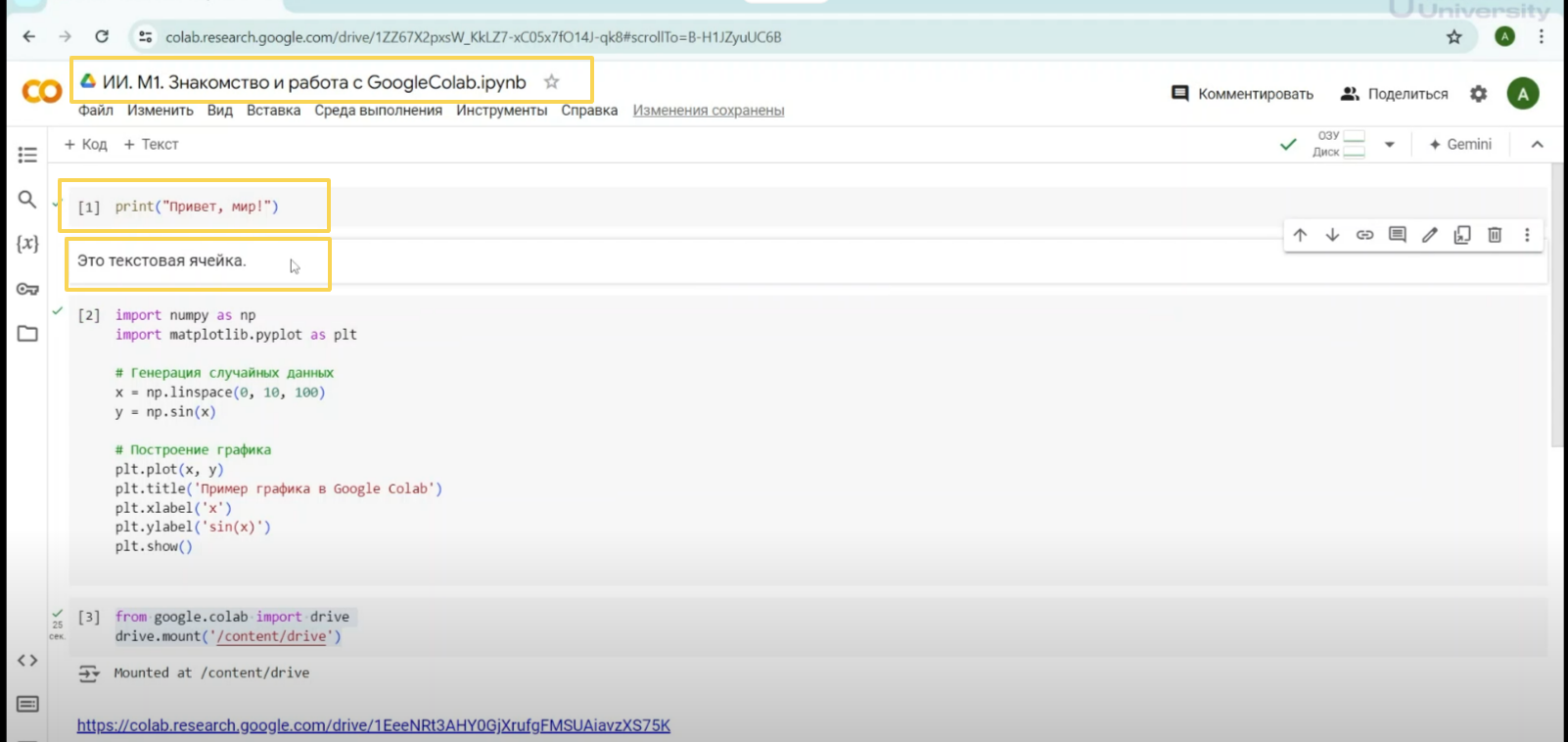Toggle output view of the drive mount cell
1568x742 pixels.
tap(89, 673)
